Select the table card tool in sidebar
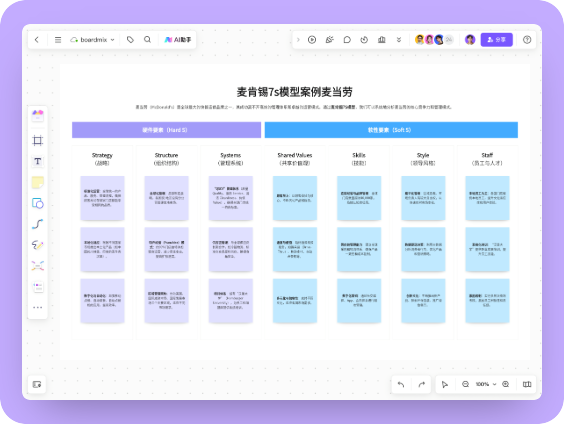The image size is (564, 424). pyautogui.click(x=38, y=287)
